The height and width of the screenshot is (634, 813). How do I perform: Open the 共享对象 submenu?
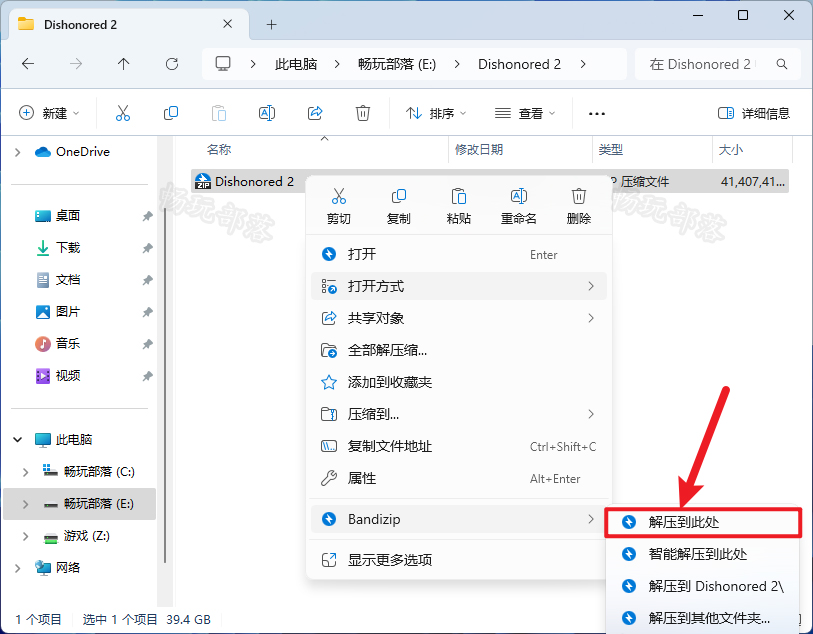[459, 318]
